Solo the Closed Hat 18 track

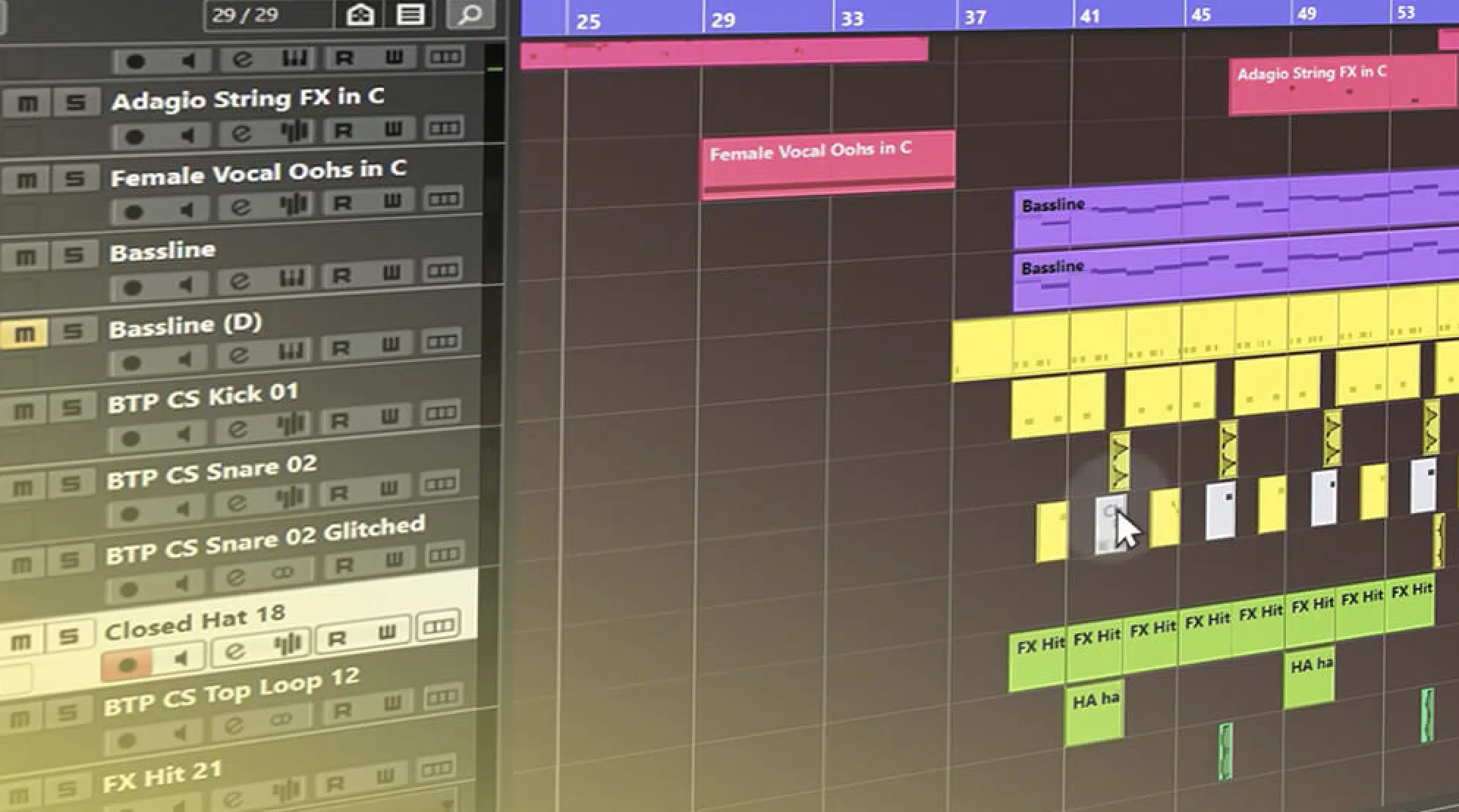point(68,637)
